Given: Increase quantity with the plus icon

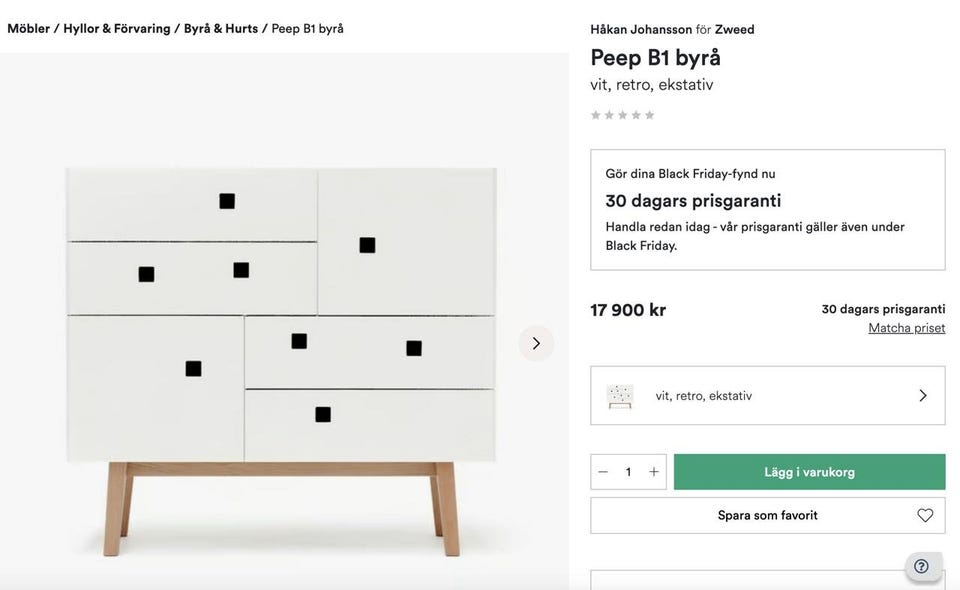Looking at the screenshot, I should click(654, 472).
